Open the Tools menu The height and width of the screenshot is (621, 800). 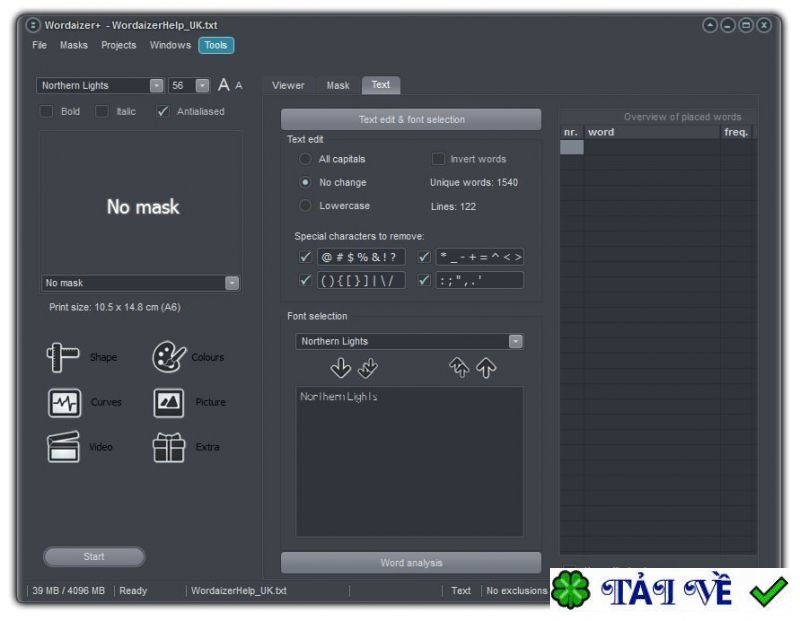click(216, 45)
